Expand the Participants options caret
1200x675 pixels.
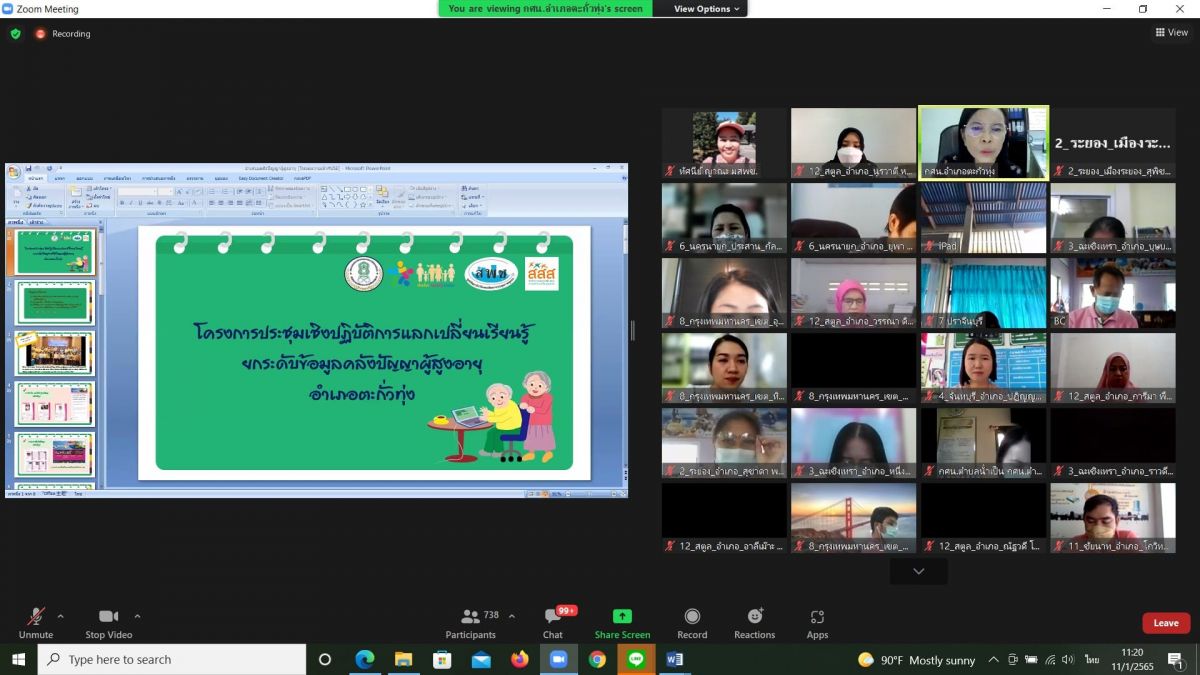tap(512, 616)
